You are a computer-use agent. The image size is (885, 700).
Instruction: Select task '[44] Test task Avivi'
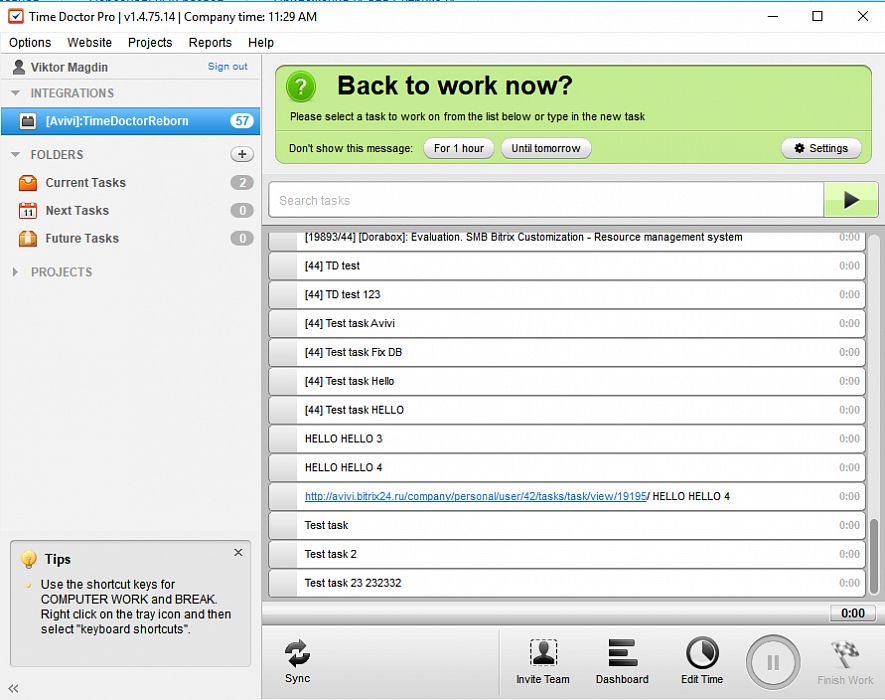click(x=567, y=323)
